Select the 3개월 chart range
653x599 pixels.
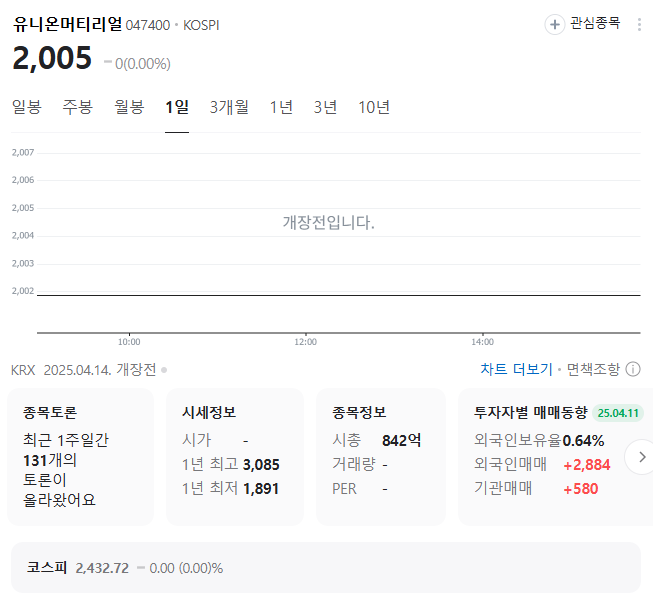(229, 107)
